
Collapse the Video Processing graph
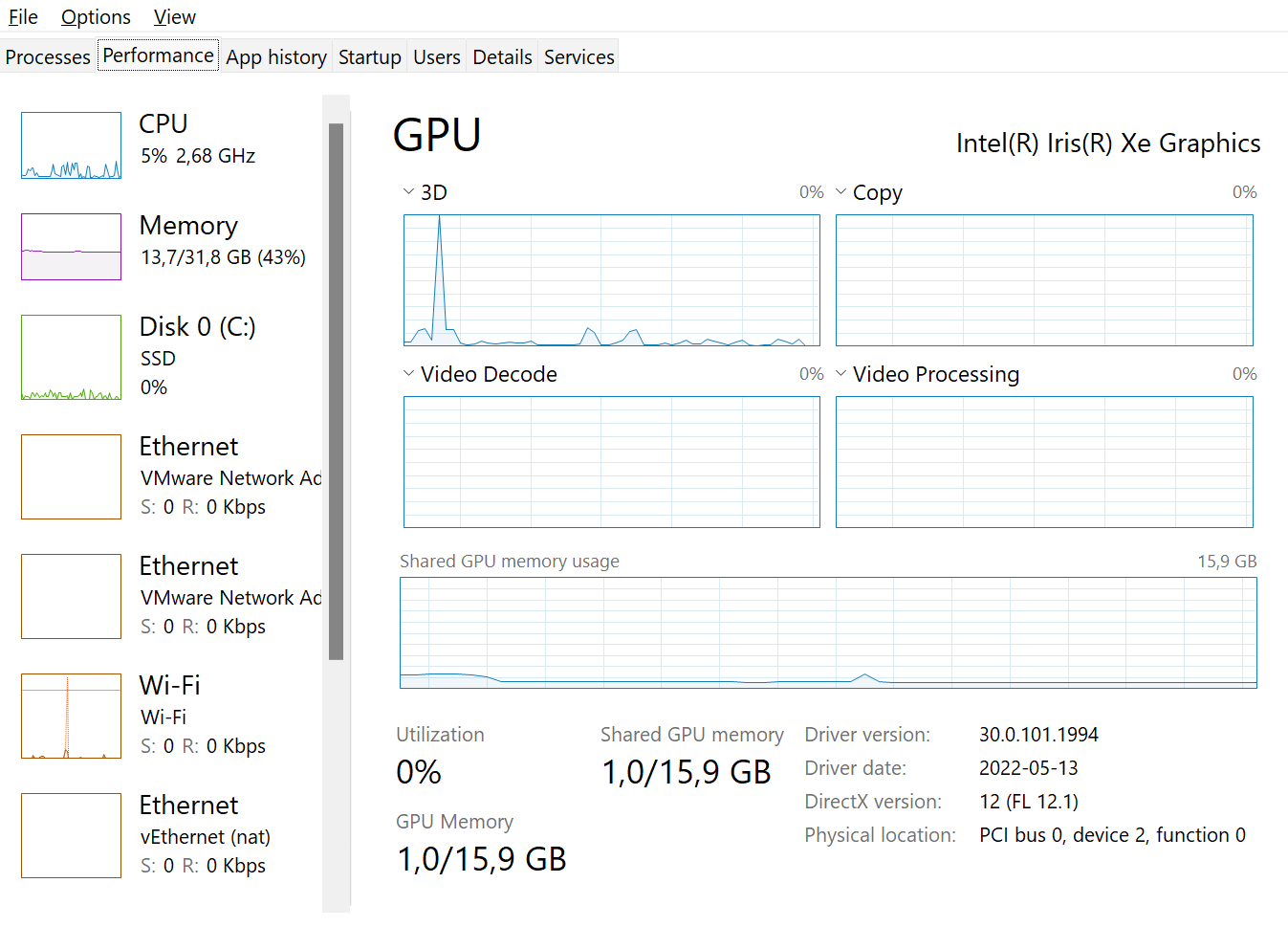click(840, 373)
